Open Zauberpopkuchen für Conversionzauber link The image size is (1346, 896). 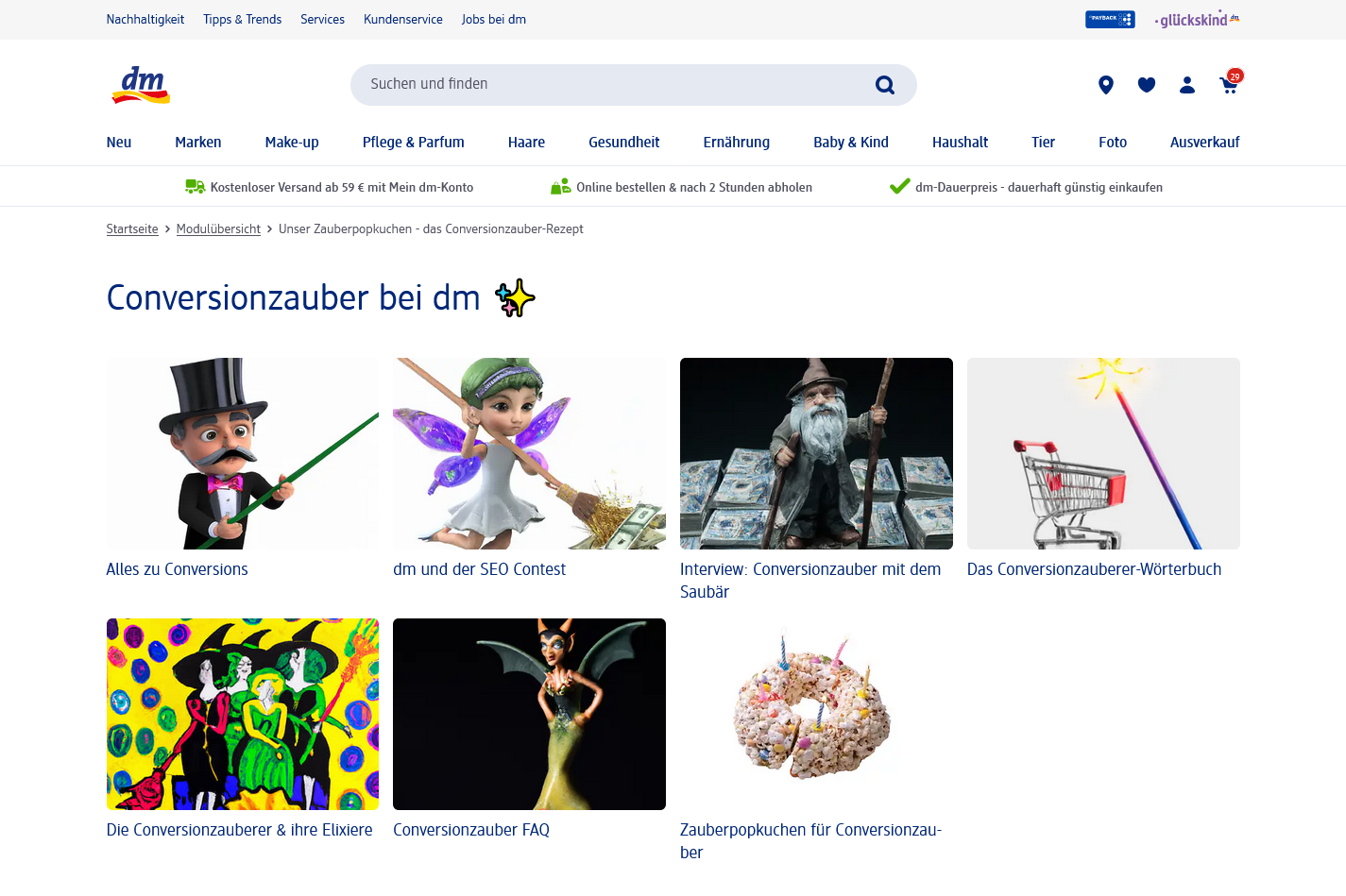pos(810,841)
